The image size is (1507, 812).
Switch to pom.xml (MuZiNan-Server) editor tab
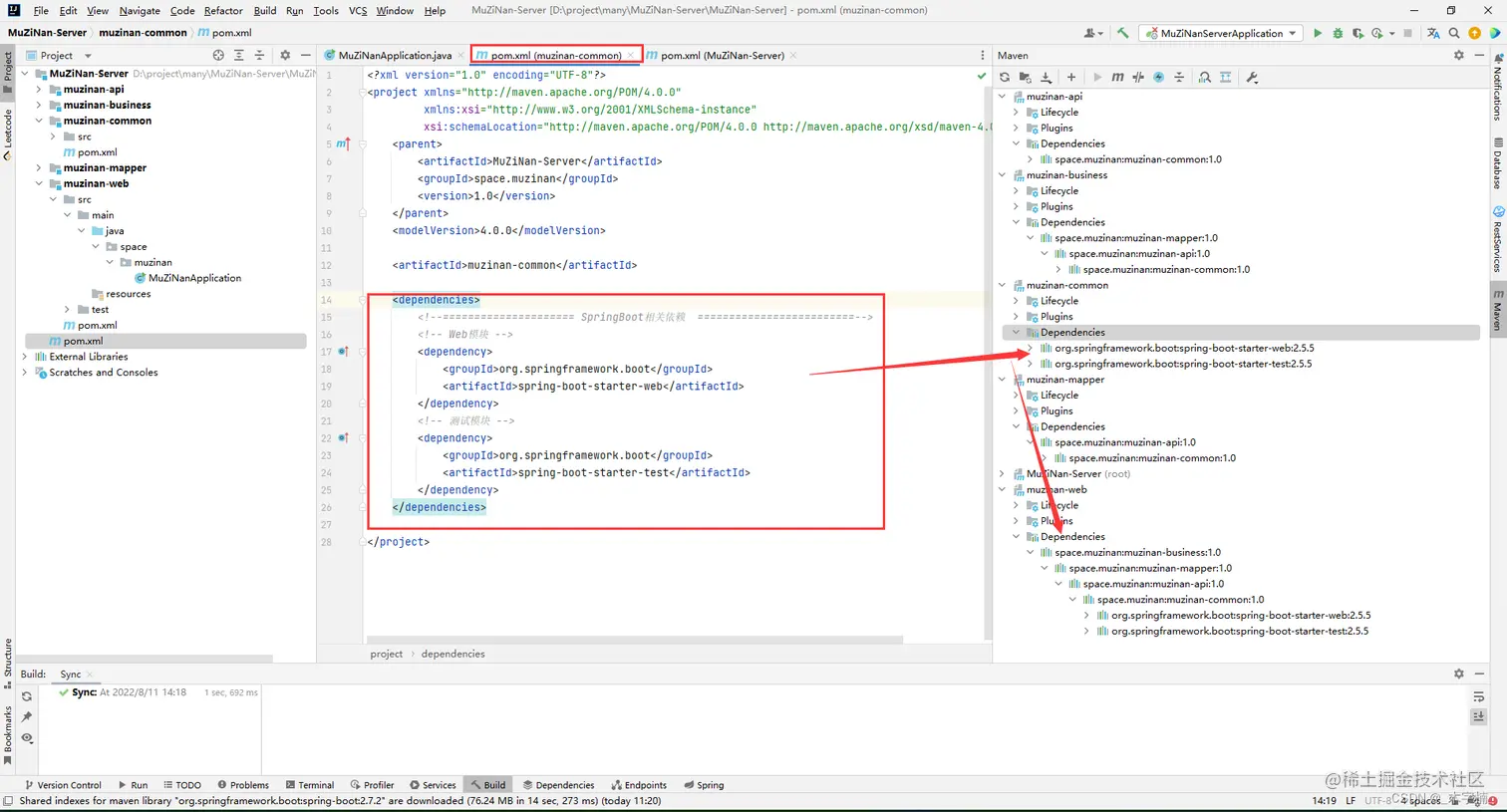click(722, 55)
